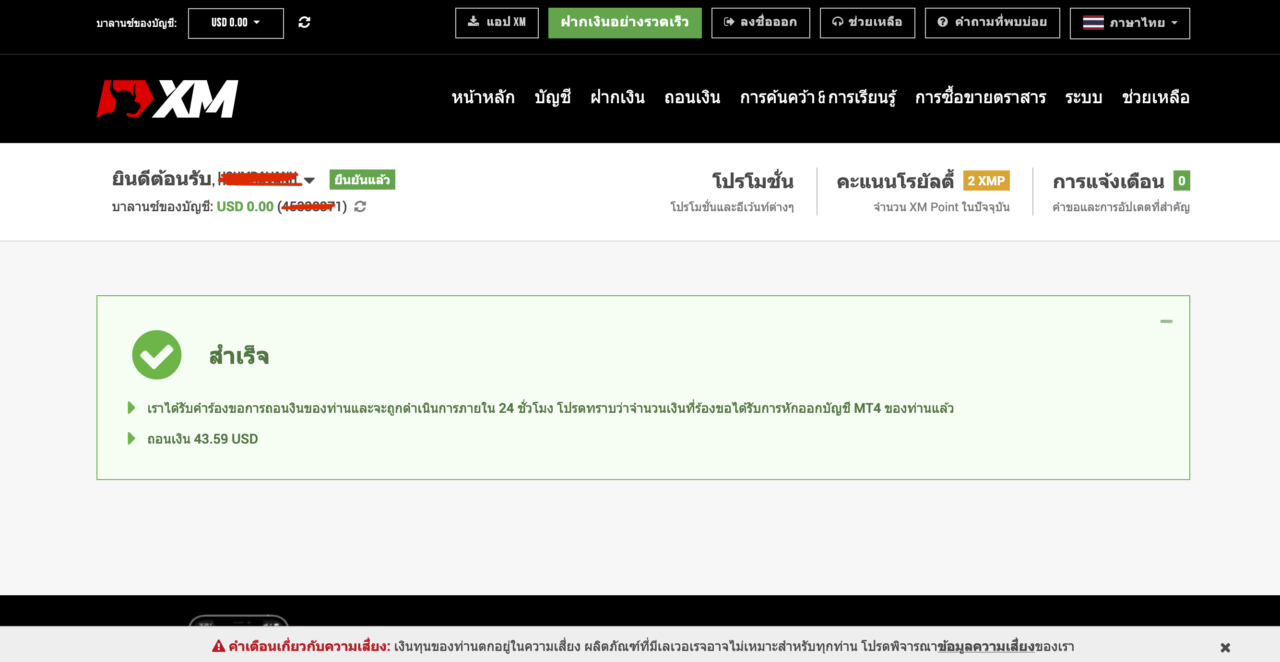Refresh the balance beside account number
Image resolution: width=1280 pixels, height=662 pixels.
pos(360,207)
